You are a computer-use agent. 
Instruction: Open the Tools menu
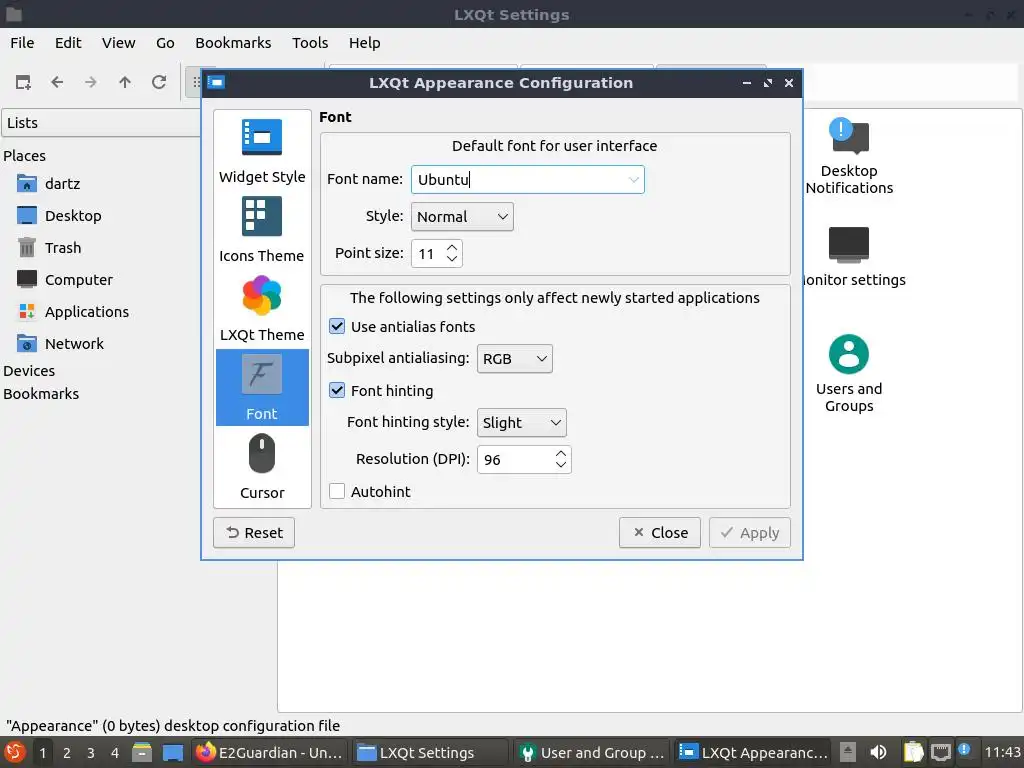coord(310,43)
